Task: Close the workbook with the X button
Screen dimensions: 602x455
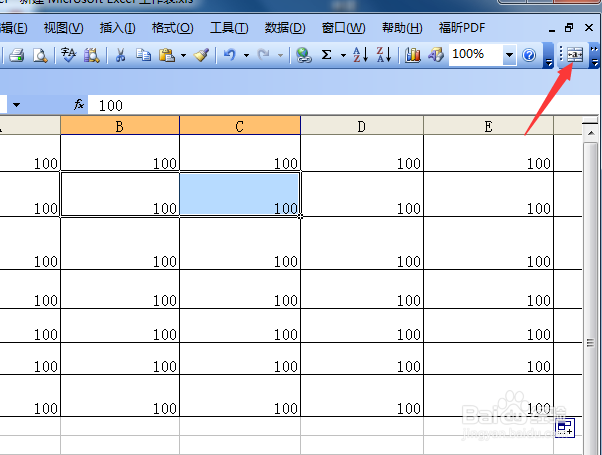Action: 589,28
